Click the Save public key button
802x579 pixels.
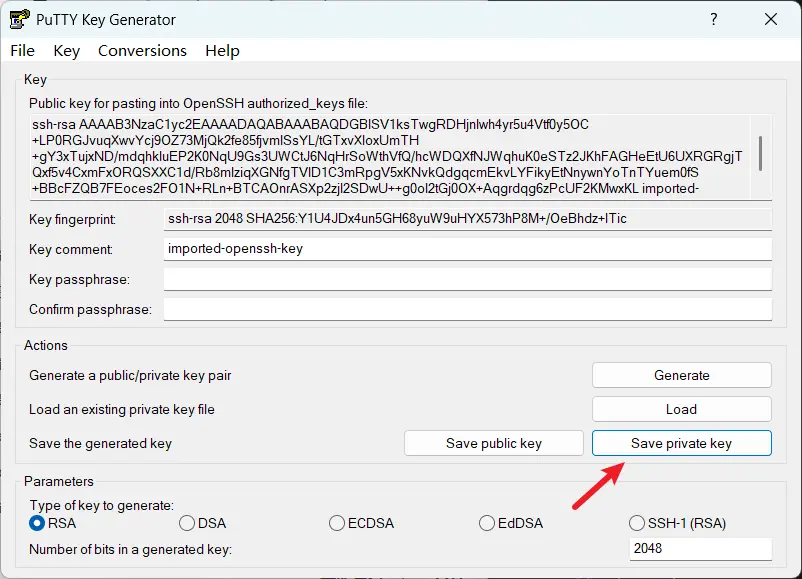[493, 443]
